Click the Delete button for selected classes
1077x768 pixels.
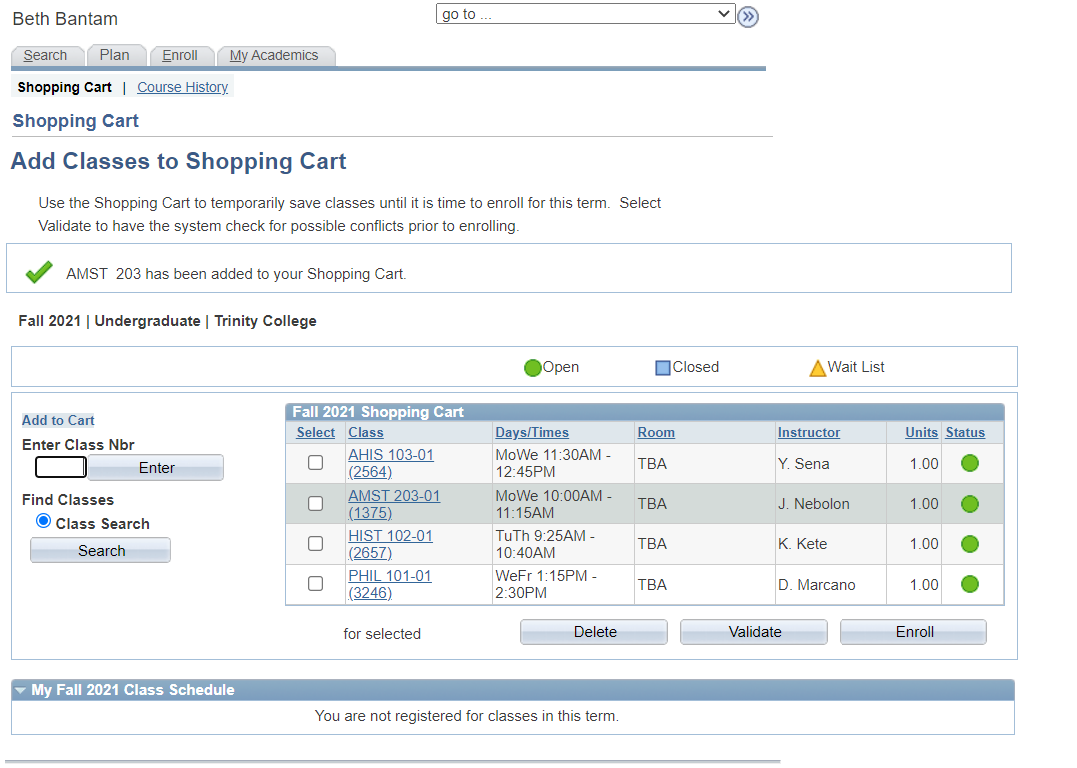(594, 632)
